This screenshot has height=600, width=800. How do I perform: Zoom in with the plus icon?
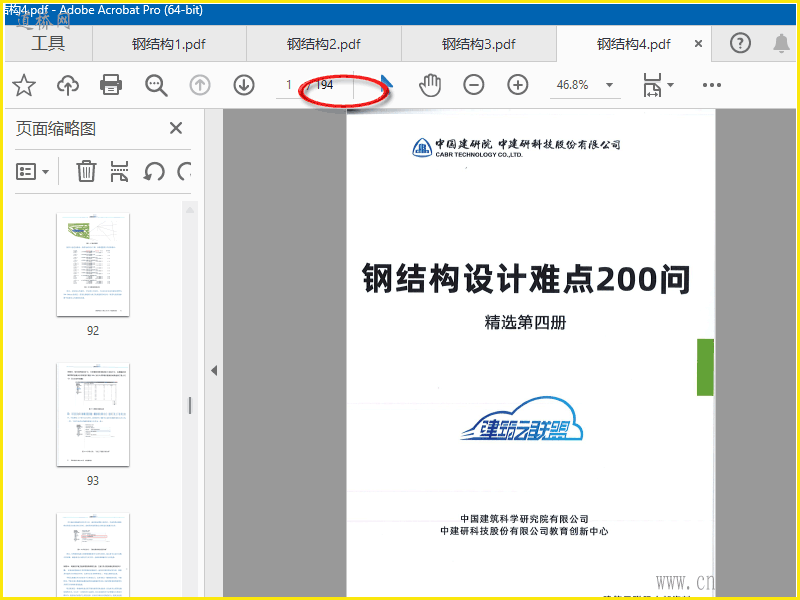click(x=517, y=85)
